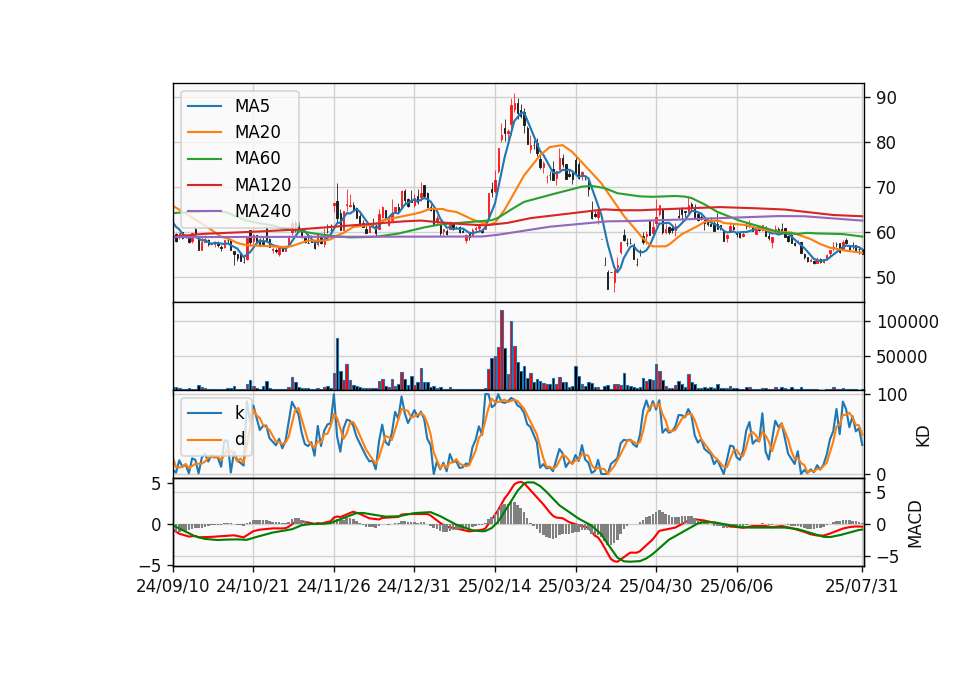Click the MA60 legend label
This screenshot has width=960, height=690.
click(x=257, y=158)
